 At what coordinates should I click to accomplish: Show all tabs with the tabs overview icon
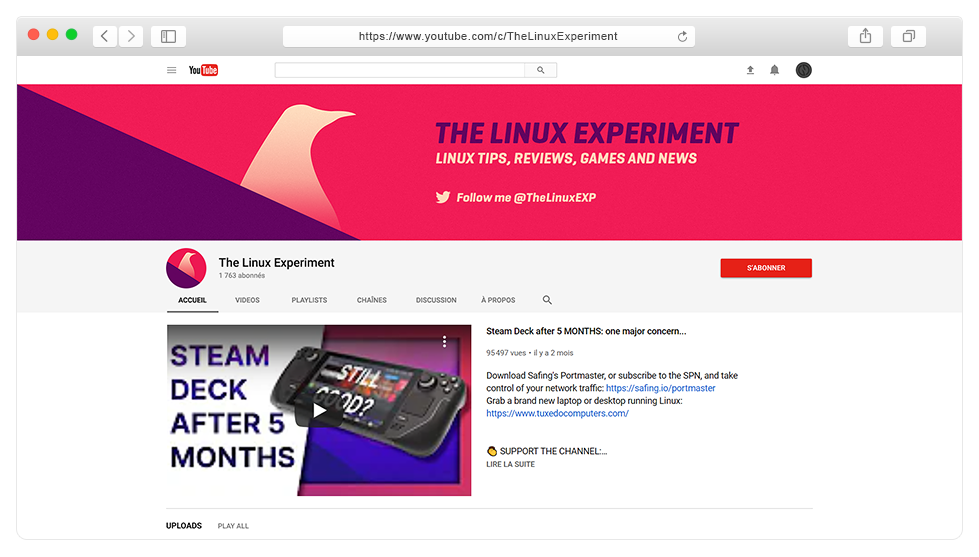tap(908, 36)
